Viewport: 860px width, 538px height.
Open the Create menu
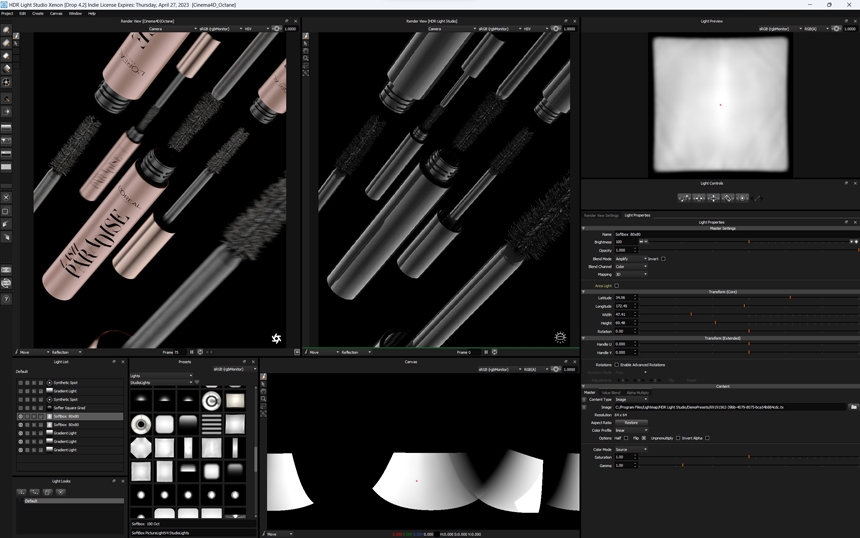coord(38,13)
